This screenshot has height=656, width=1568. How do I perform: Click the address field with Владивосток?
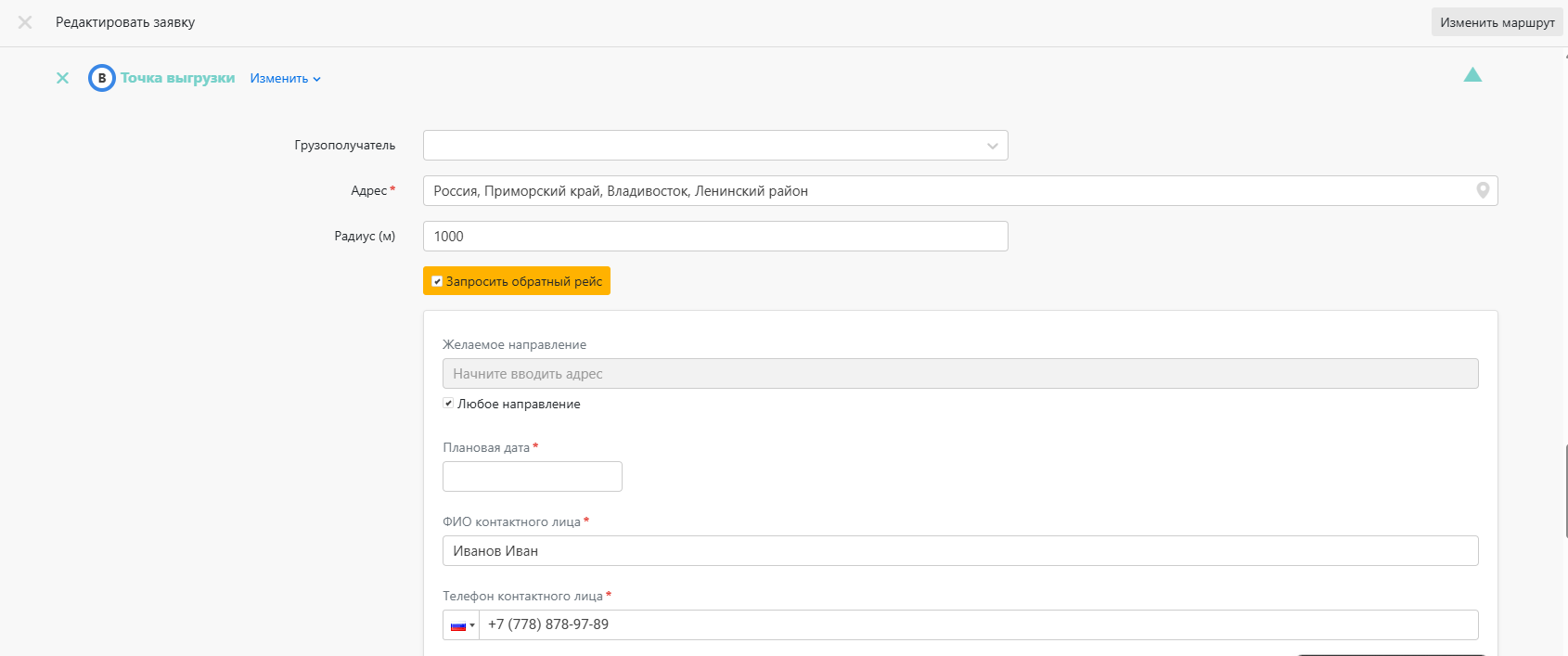tap(946, 191)
